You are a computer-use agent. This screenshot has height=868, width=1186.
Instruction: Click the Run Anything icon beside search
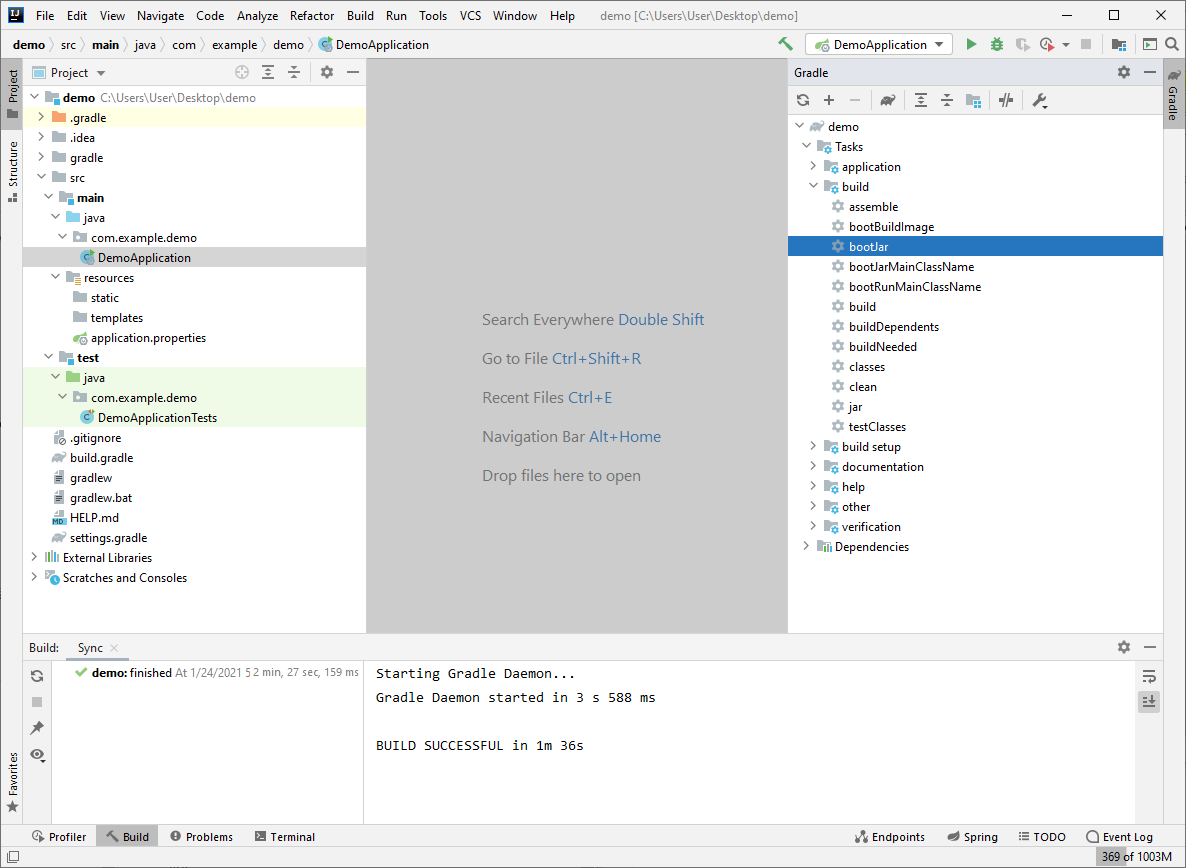[x=1150, y=45]
